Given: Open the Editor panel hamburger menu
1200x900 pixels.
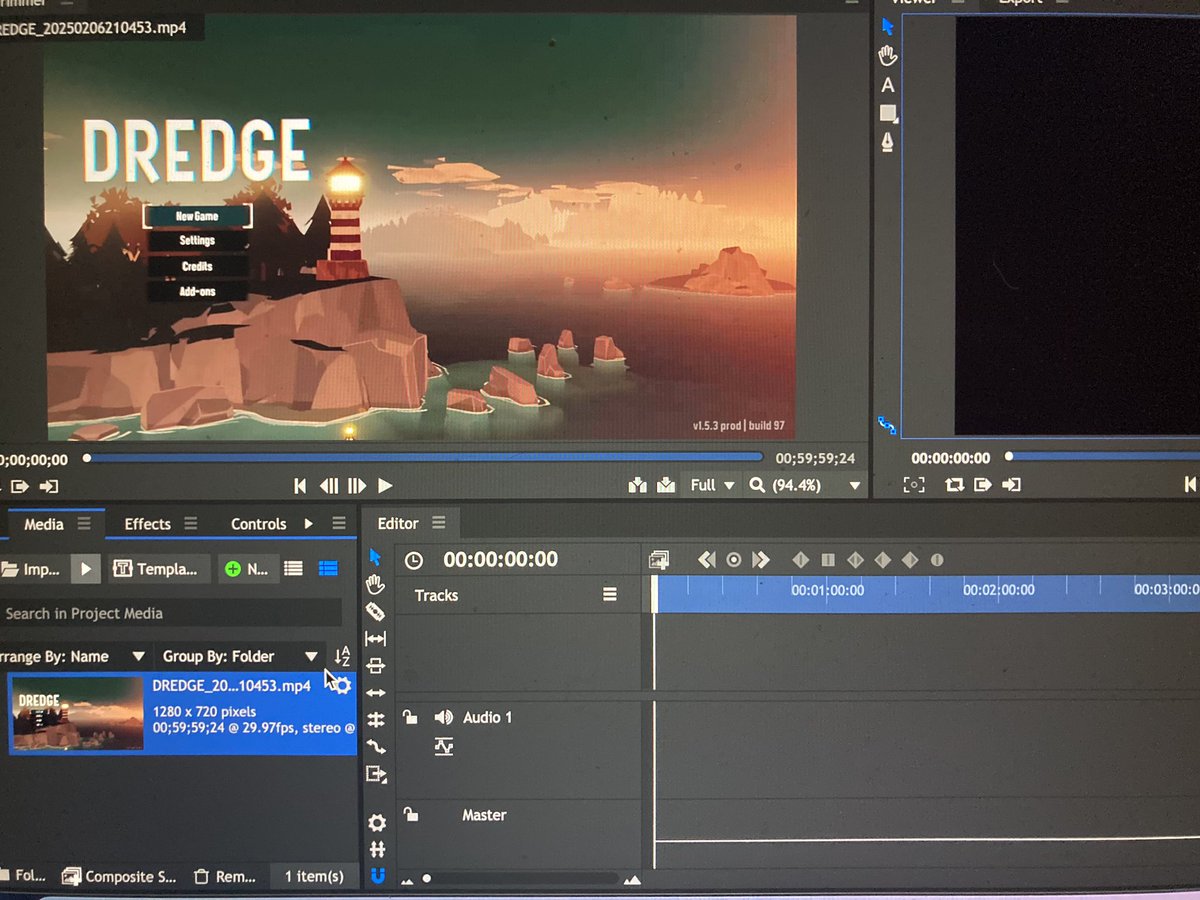Looking at the screenshot, I should click(x=438, y=523).
